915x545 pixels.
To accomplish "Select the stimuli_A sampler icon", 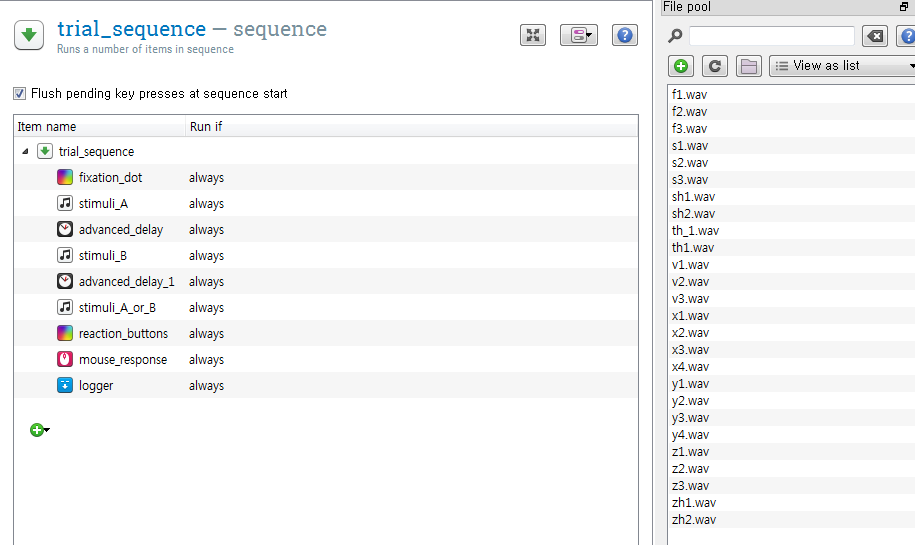I will [65, 203].
